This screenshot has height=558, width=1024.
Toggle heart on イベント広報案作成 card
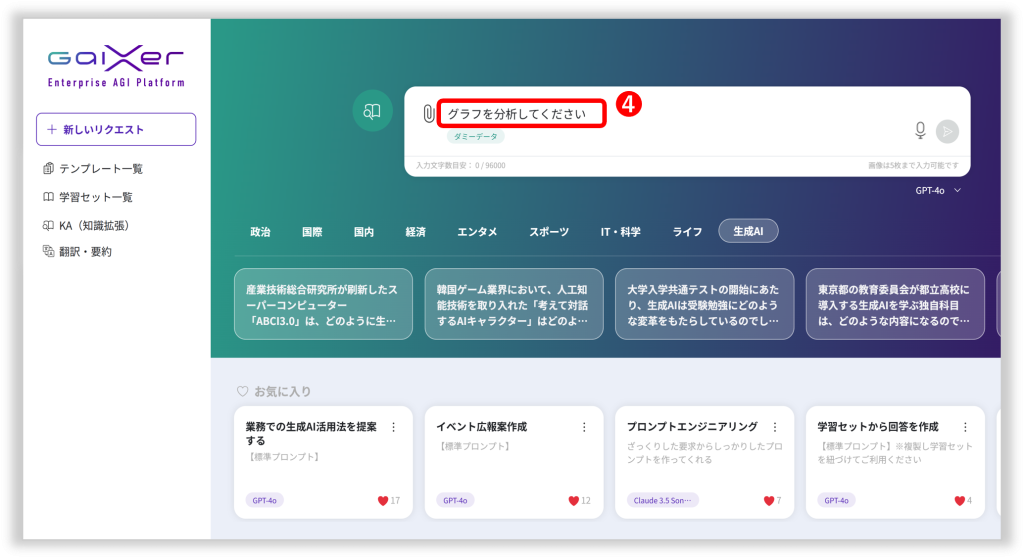(574, 500)
